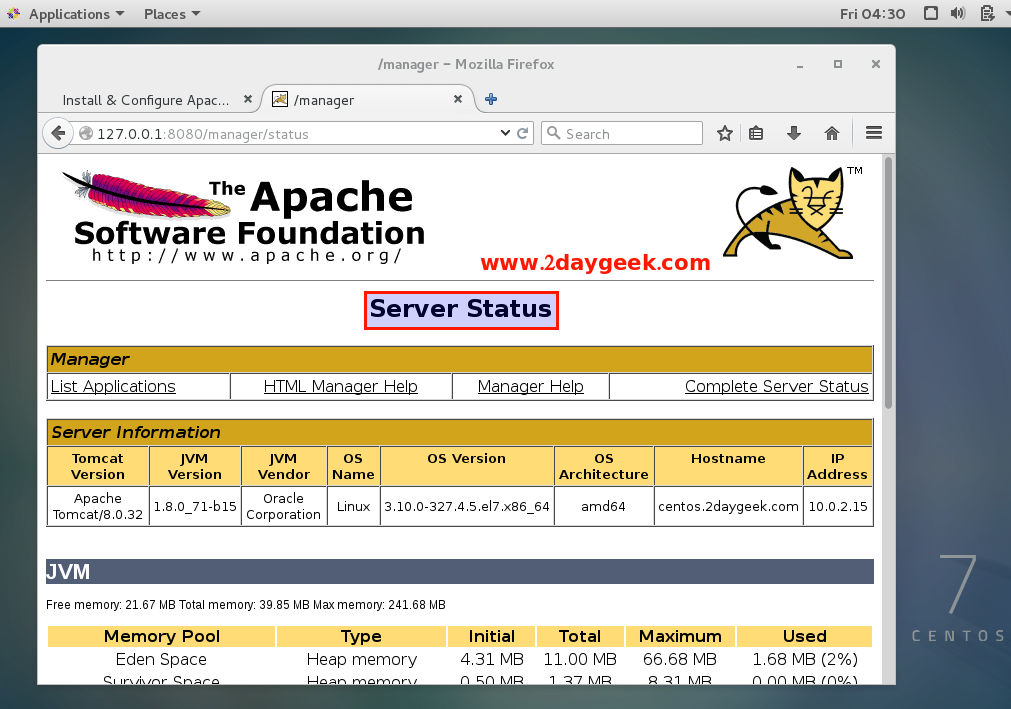Open the Manager Help link
Image resolution: width=1011 pixels, height=709 pixels.
click(531, 386)
